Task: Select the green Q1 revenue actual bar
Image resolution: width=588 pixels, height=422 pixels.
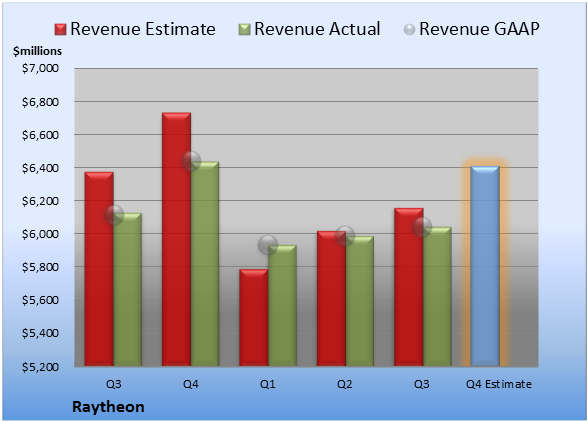Action: [x=282, y=306]
